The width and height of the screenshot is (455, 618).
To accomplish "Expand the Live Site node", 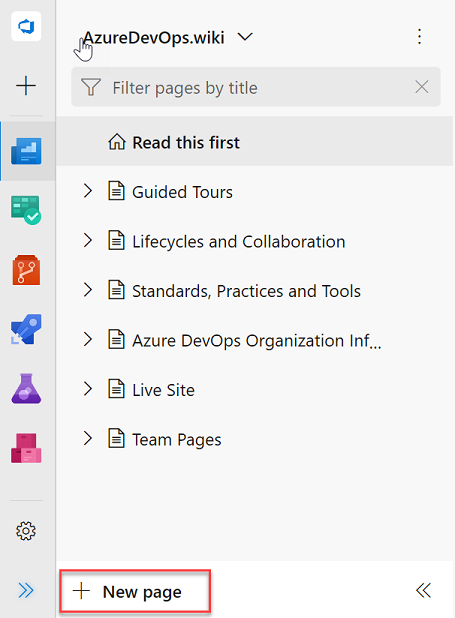I will click(88, 389).
